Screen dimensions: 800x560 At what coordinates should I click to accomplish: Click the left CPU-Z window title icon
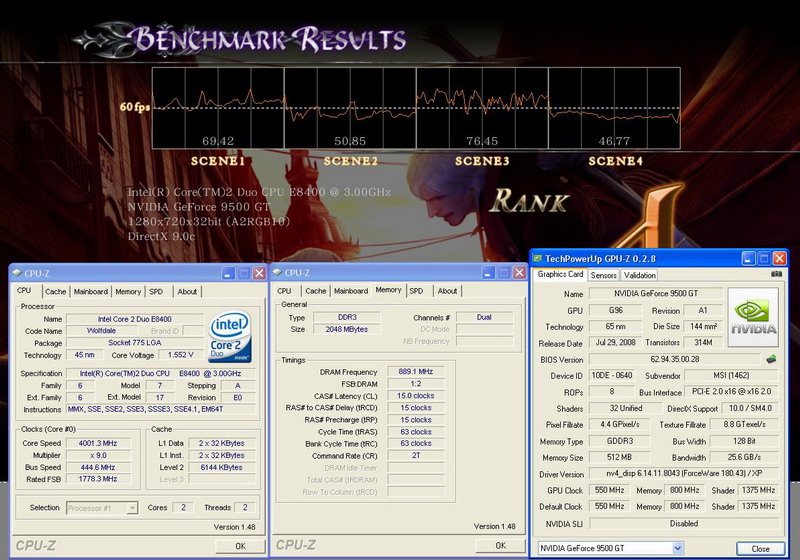pos(17,273)
